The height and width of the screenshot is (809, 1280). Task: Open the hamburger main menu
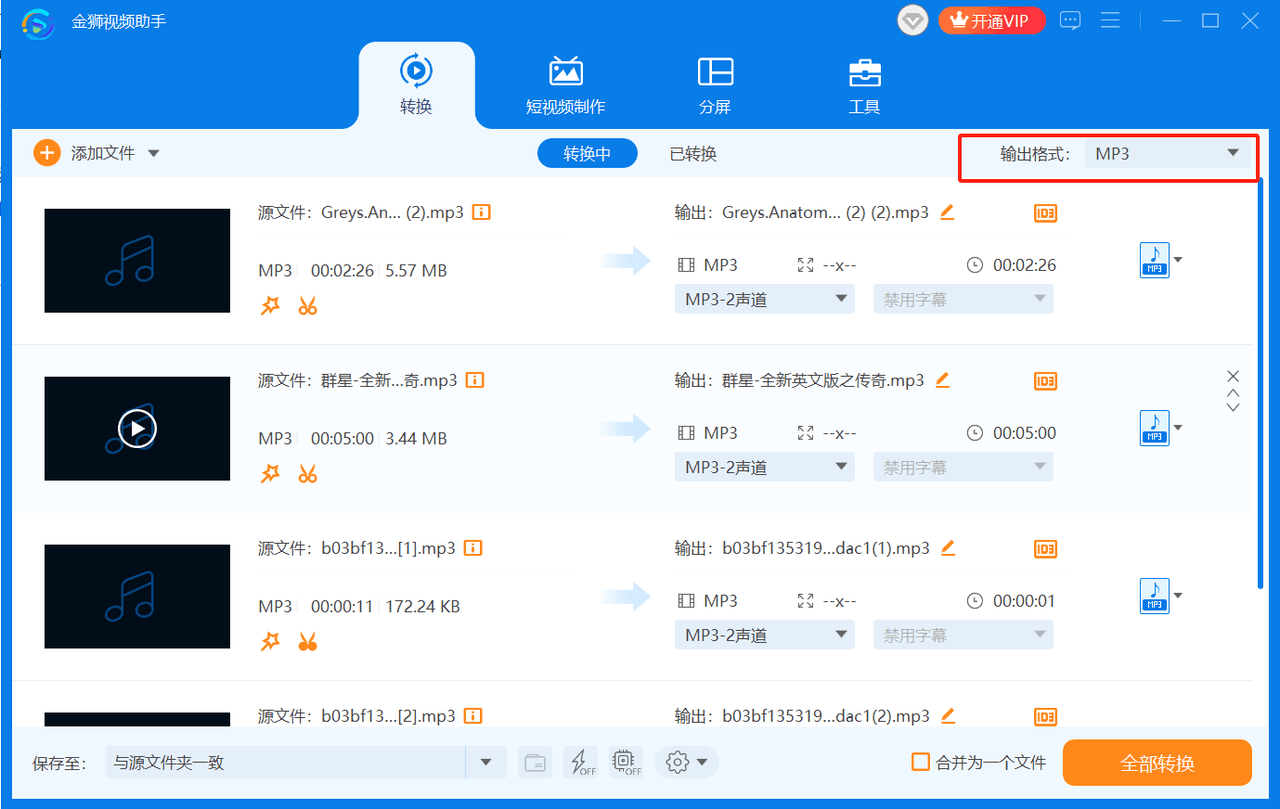[1110, 21]
